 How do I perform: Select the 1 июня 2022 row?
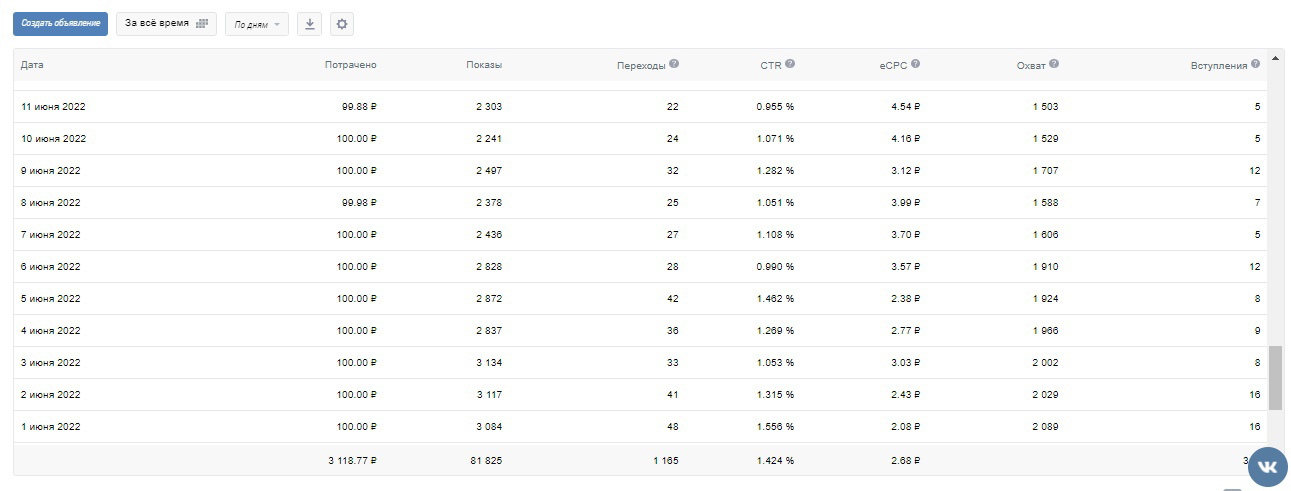pyautogui.click(x=640, y=427)
